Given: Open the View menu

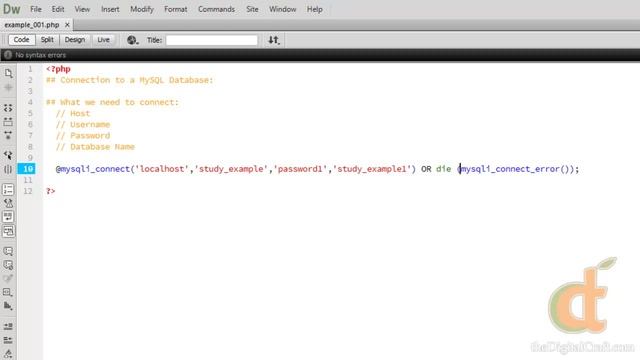Looking at the screenshot, I should point(82,9).
